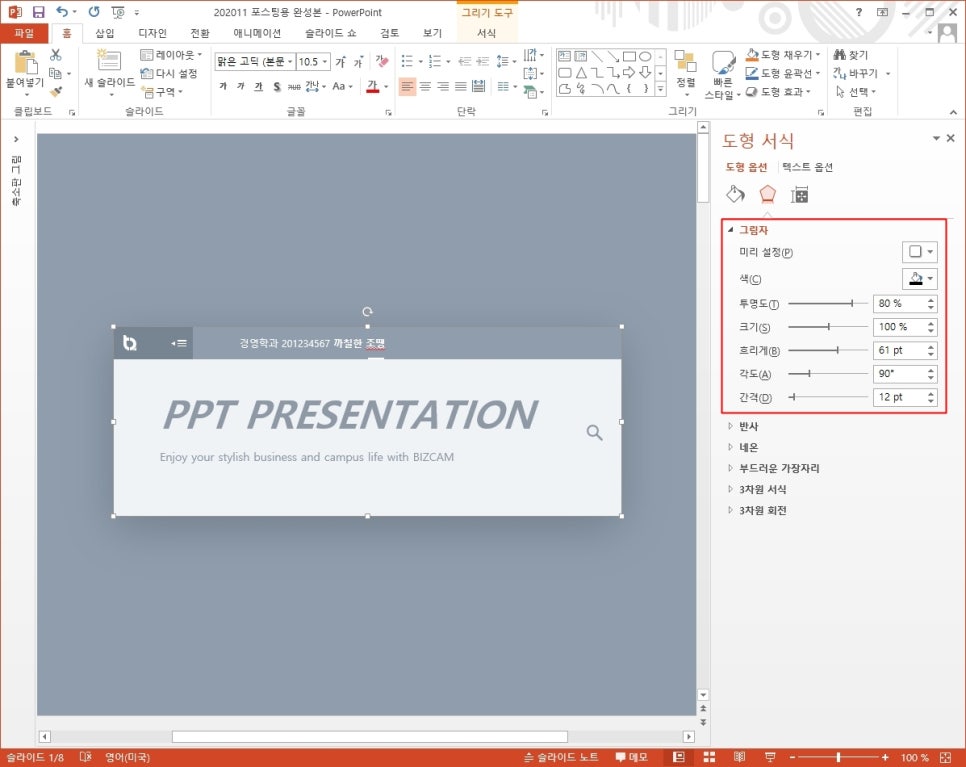
Task: Click the Format Painter brush icon
Action: tap(55, 92)
